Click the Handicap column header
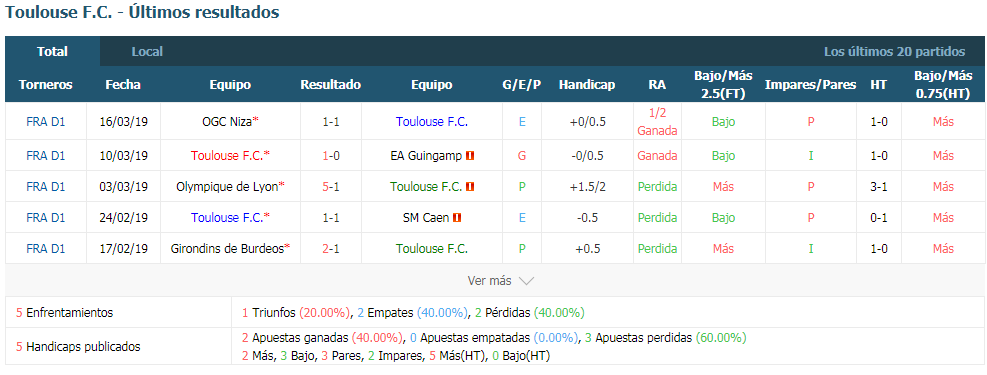This screenshot has width=987, height=375. 587,84
